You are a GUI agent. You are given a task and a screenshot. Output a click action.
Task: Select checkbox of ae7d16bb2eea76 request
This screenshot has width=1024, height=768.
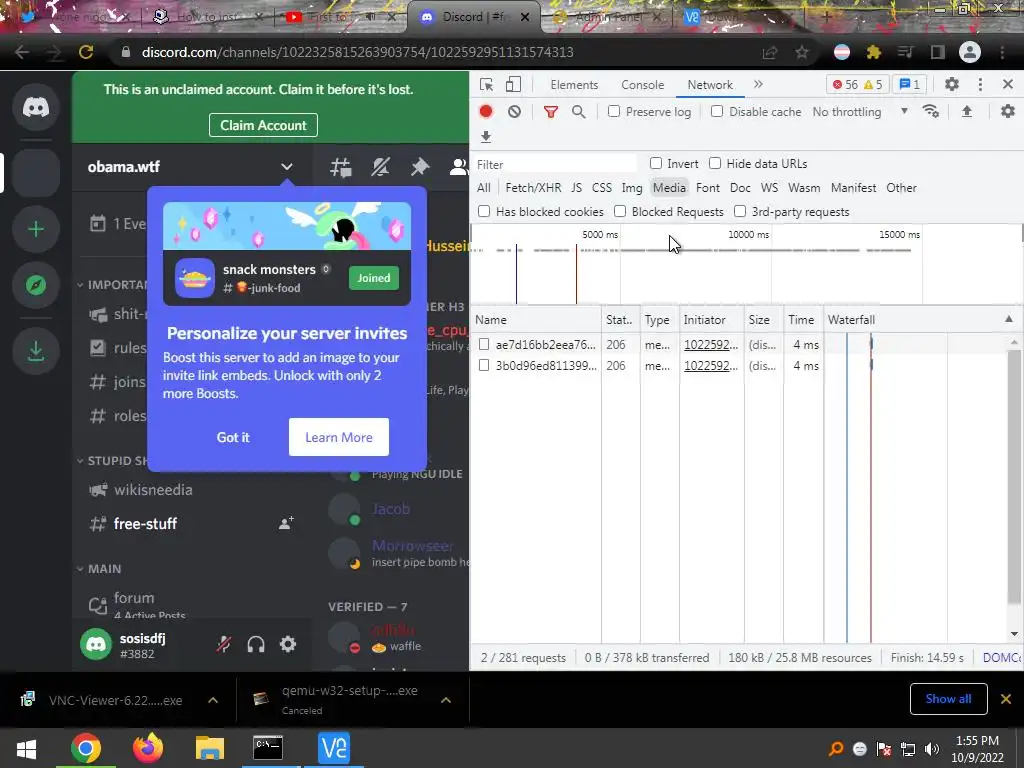[x=484, y=344]
